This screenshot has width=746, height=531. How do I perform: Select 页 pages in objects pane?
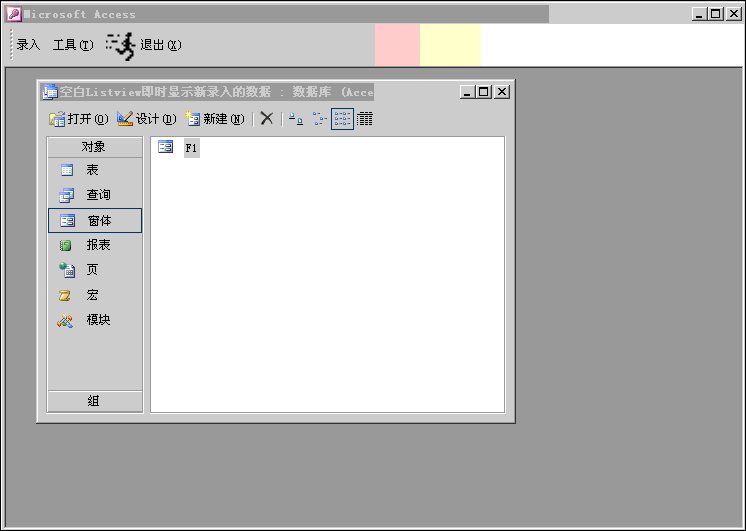pos(95,270)
